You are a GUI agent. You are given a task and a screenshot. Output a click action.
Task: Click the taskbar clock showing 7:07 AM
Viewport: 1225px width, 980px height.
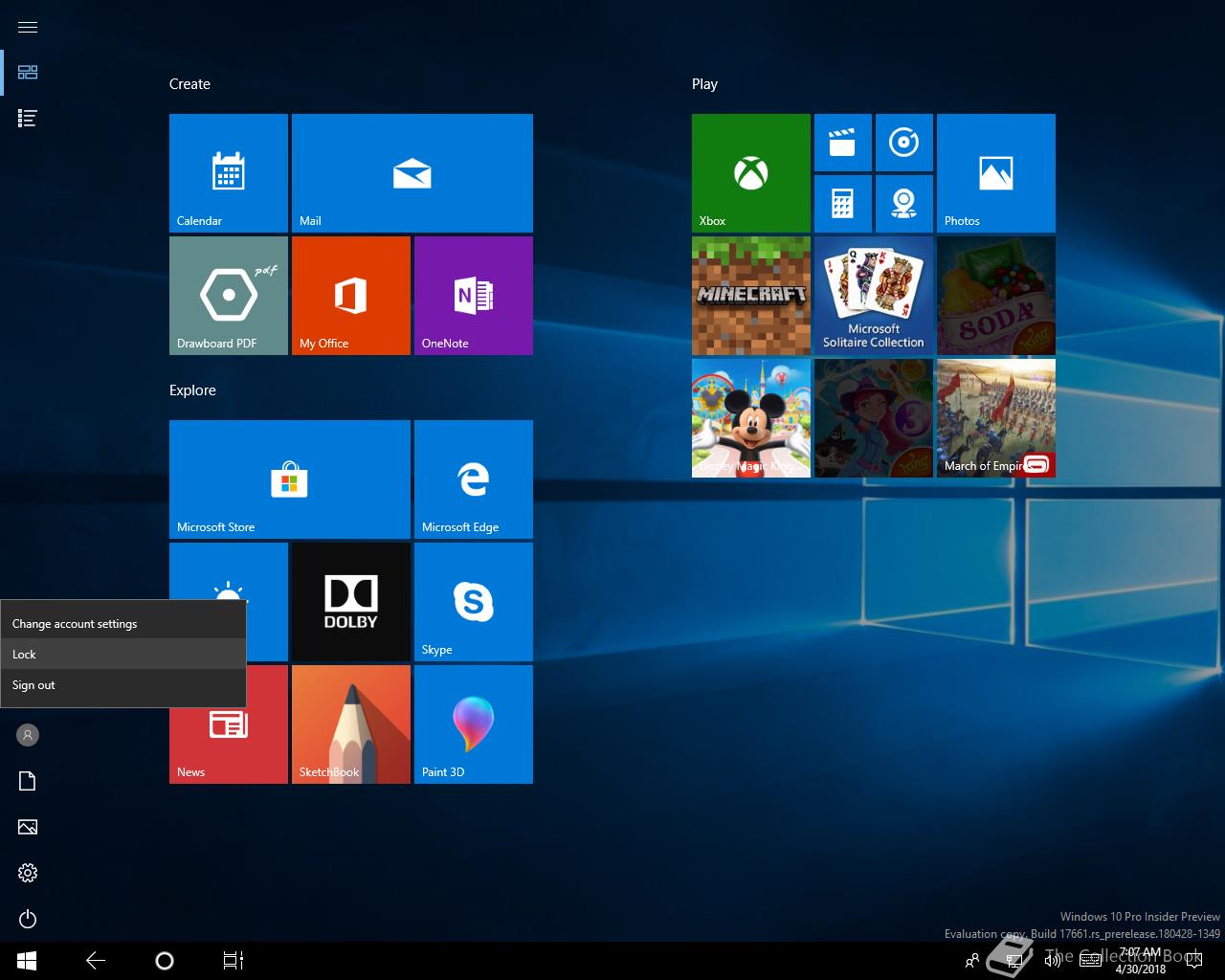(x=1141, y=961)
